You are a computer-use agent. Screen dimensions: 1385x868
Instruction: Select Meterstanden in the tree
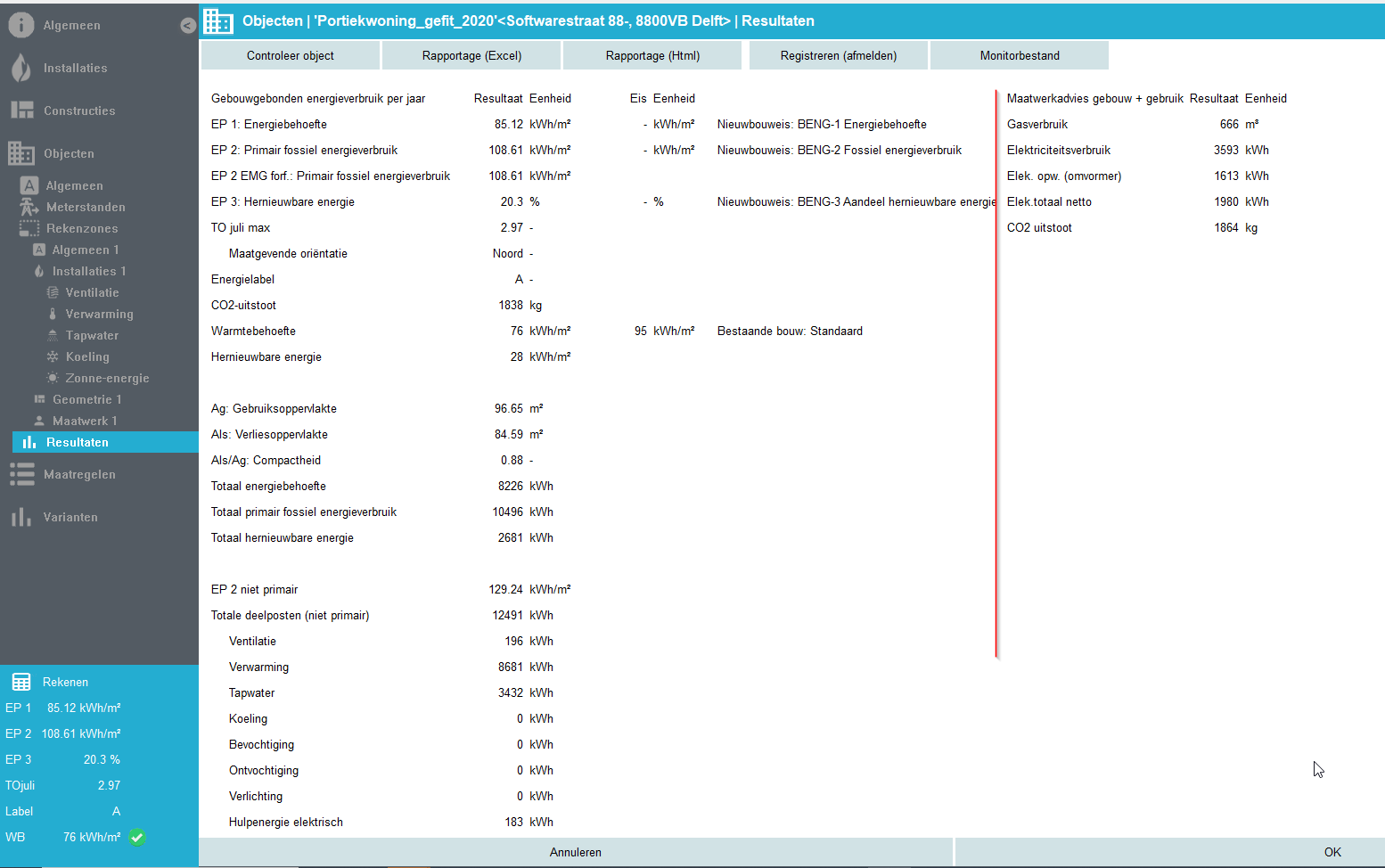click(x=86, y=207)
